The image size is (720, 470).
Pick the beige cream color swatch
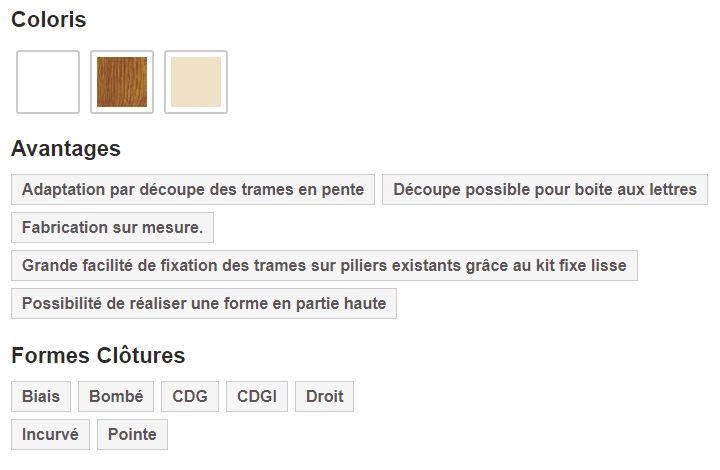pyautogui.click(x=196, y=82)
